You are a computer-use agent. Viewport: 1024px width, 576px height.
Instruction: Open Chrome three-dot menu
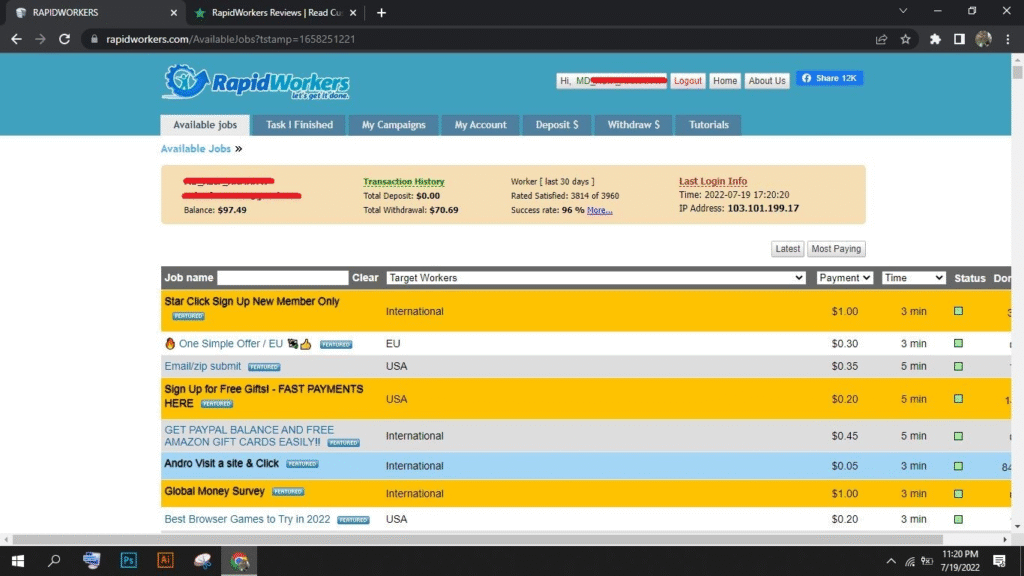[1008, 39]
